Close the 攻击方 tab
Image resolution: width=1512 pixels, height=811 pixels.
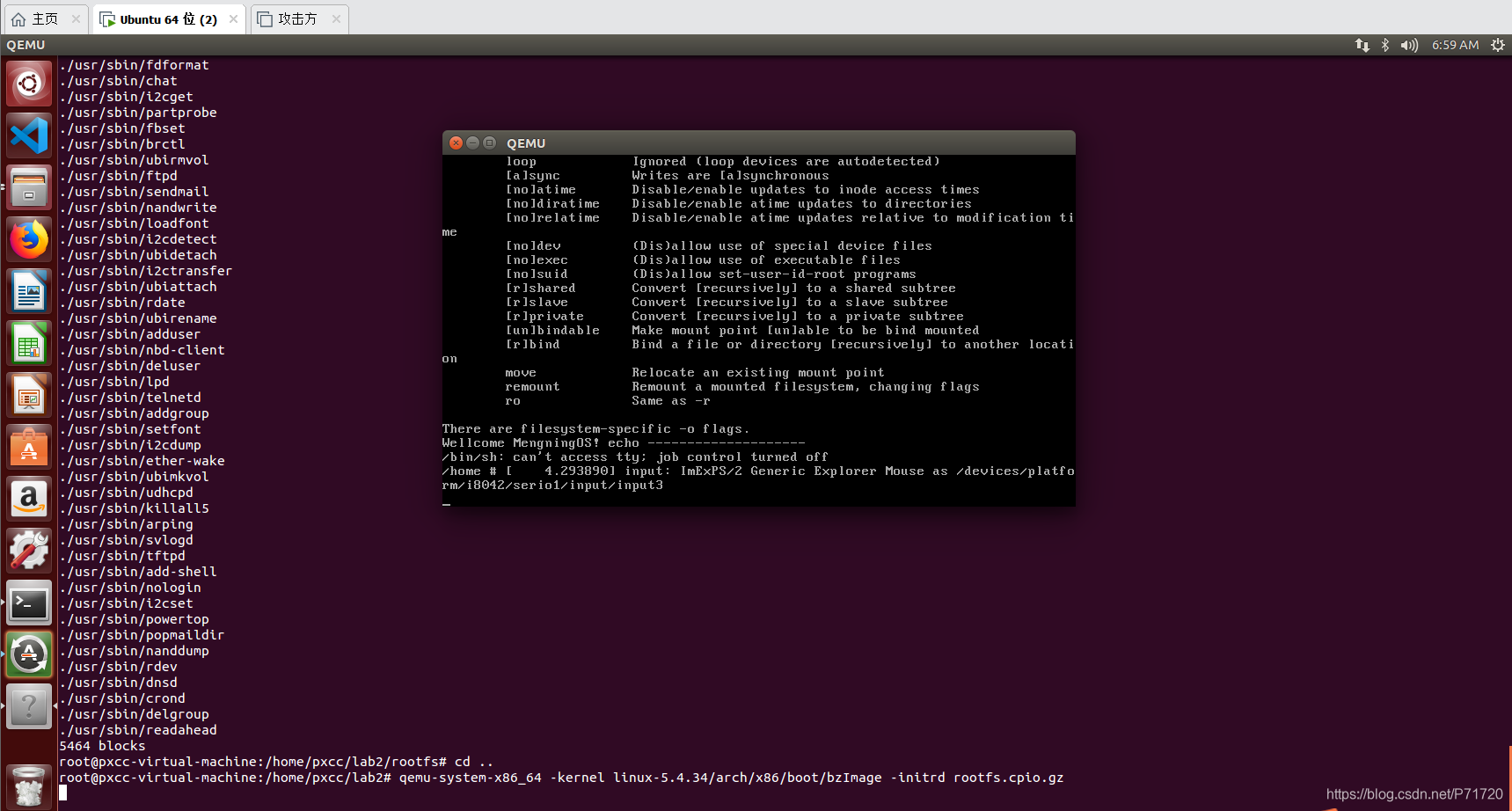point(336,19)
